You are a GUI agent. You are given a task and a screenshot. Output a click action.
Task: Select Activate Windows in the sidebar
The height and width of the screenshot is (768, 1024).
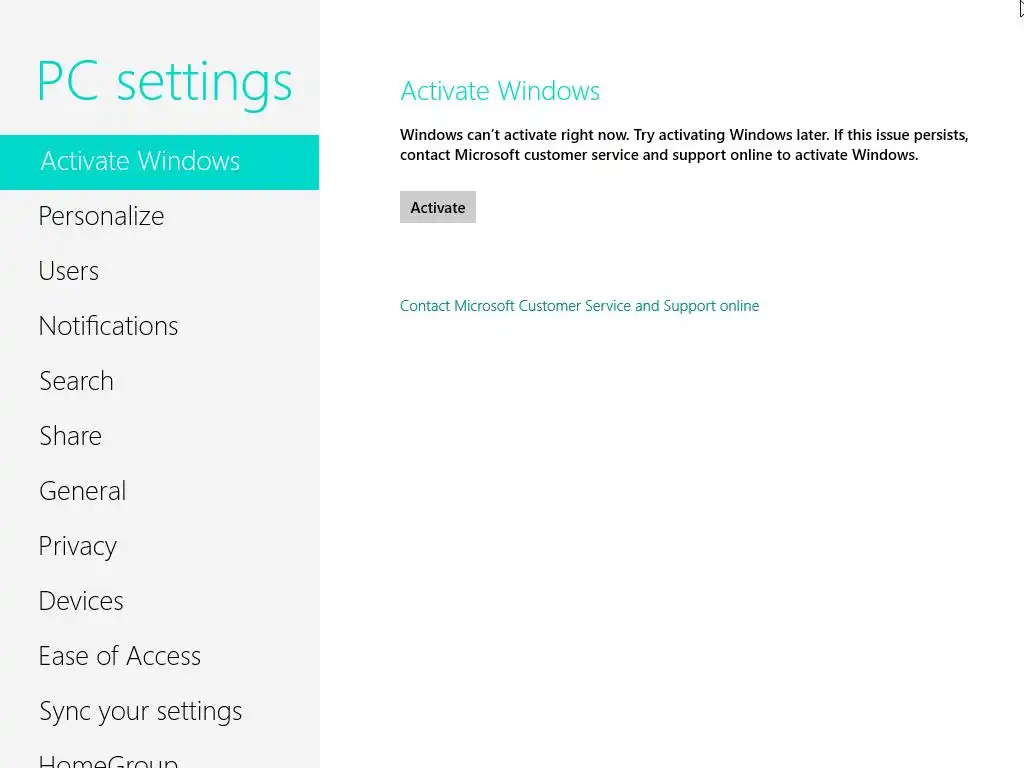point(159,162)
